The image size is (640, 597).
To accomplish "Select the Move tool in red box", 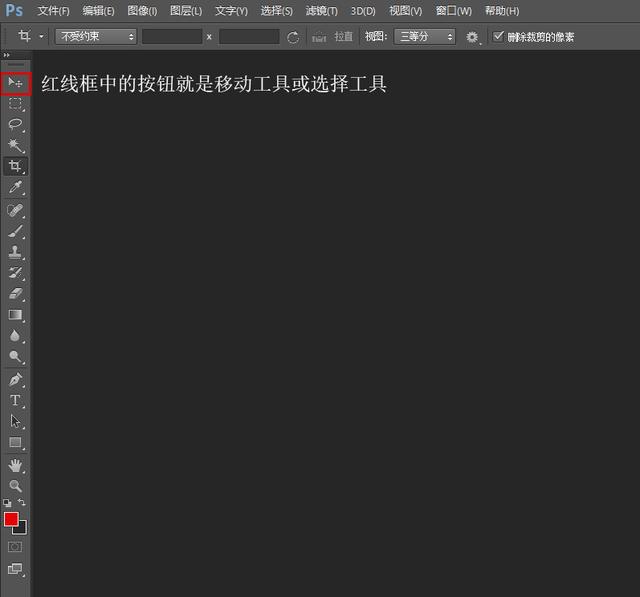I will (16, 83).
